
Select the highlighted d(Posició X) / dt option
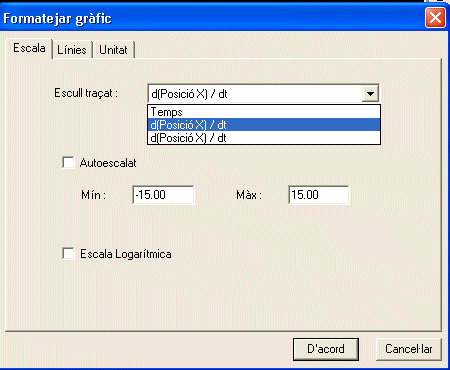[264, 125]
